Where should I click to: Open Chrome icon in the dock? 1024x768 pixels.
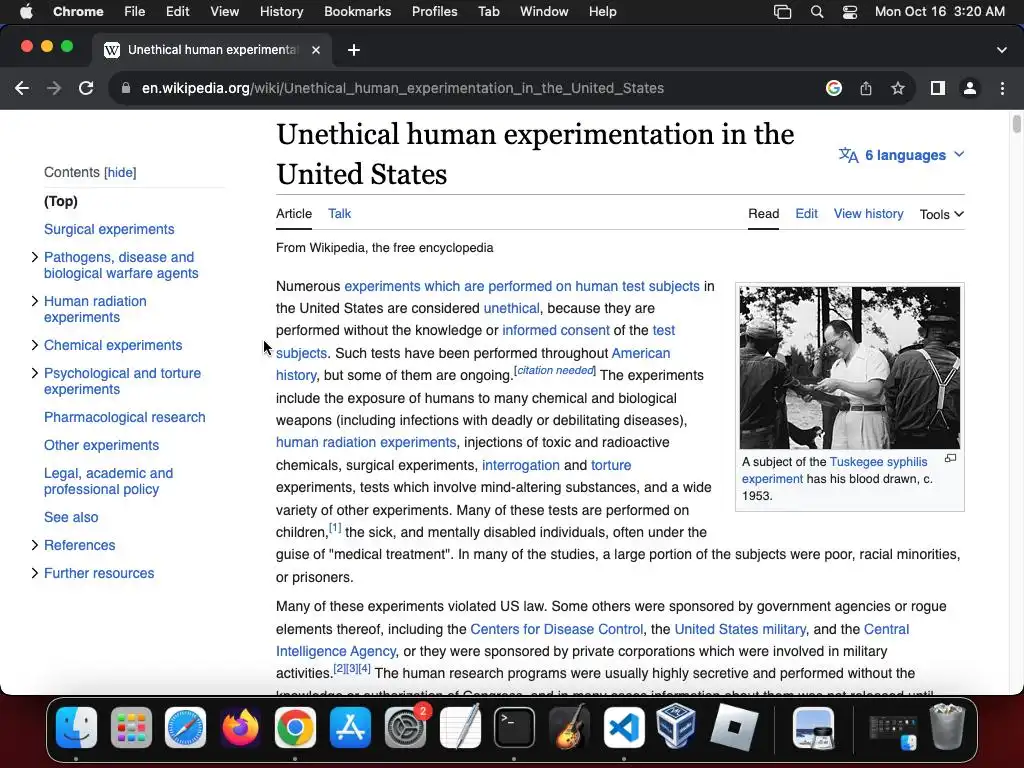pyautogui.click(x=295, y=727)
